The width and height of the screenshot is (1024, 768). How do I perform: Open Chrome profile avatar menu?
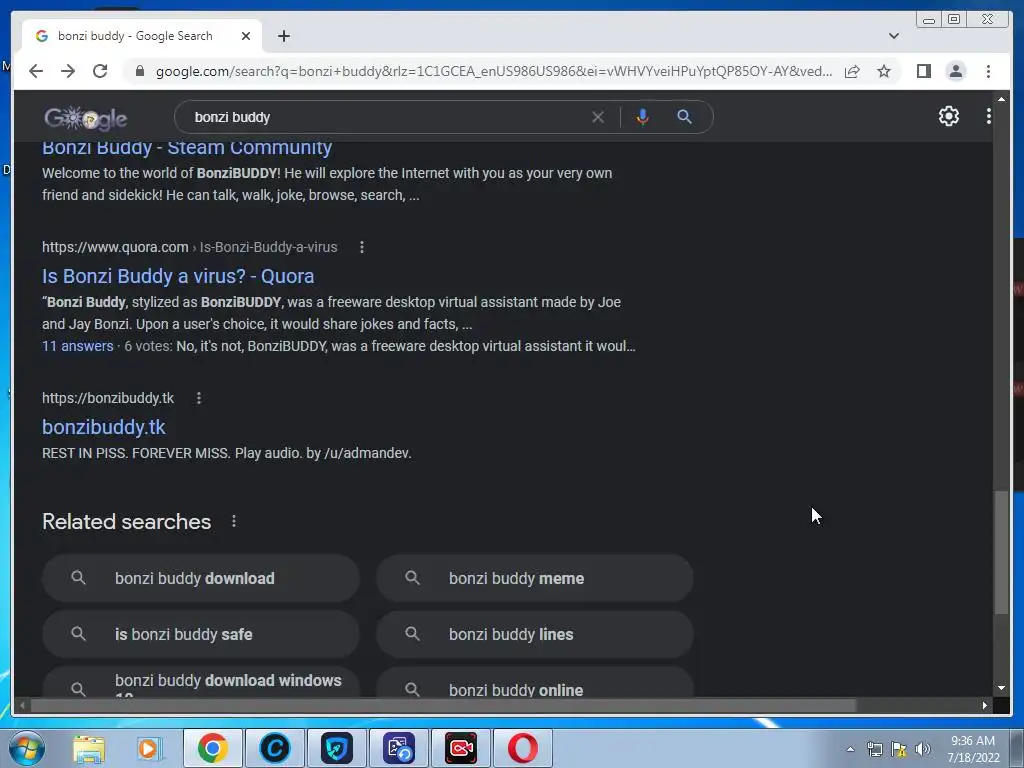[x=955, y=71]
